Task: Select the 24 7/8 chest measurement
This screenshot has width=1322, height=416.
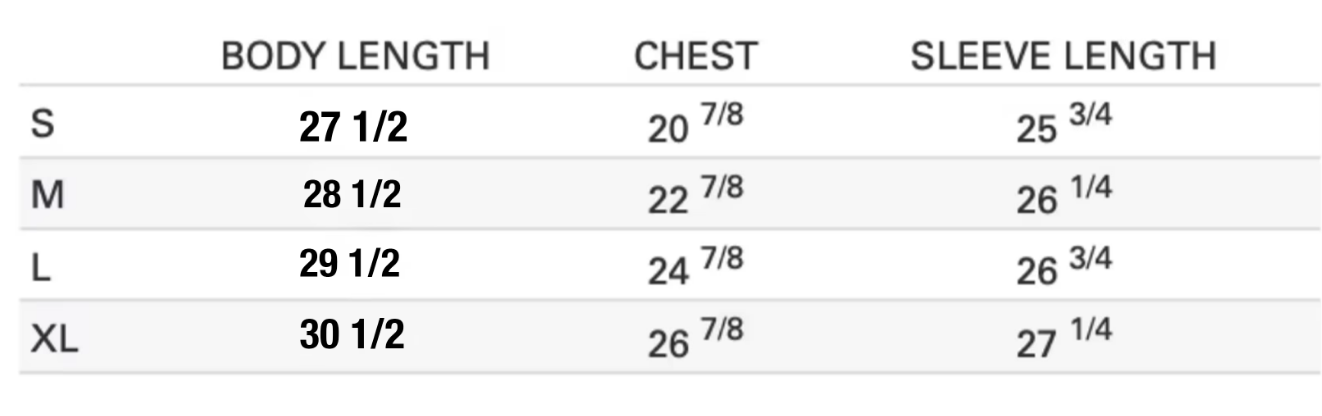Action: [695, 268]
